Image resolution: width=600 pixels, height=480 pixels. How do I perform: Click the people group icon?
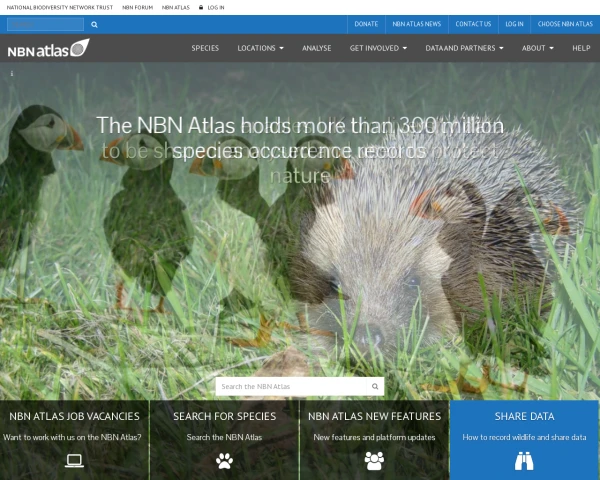(374, 461)
